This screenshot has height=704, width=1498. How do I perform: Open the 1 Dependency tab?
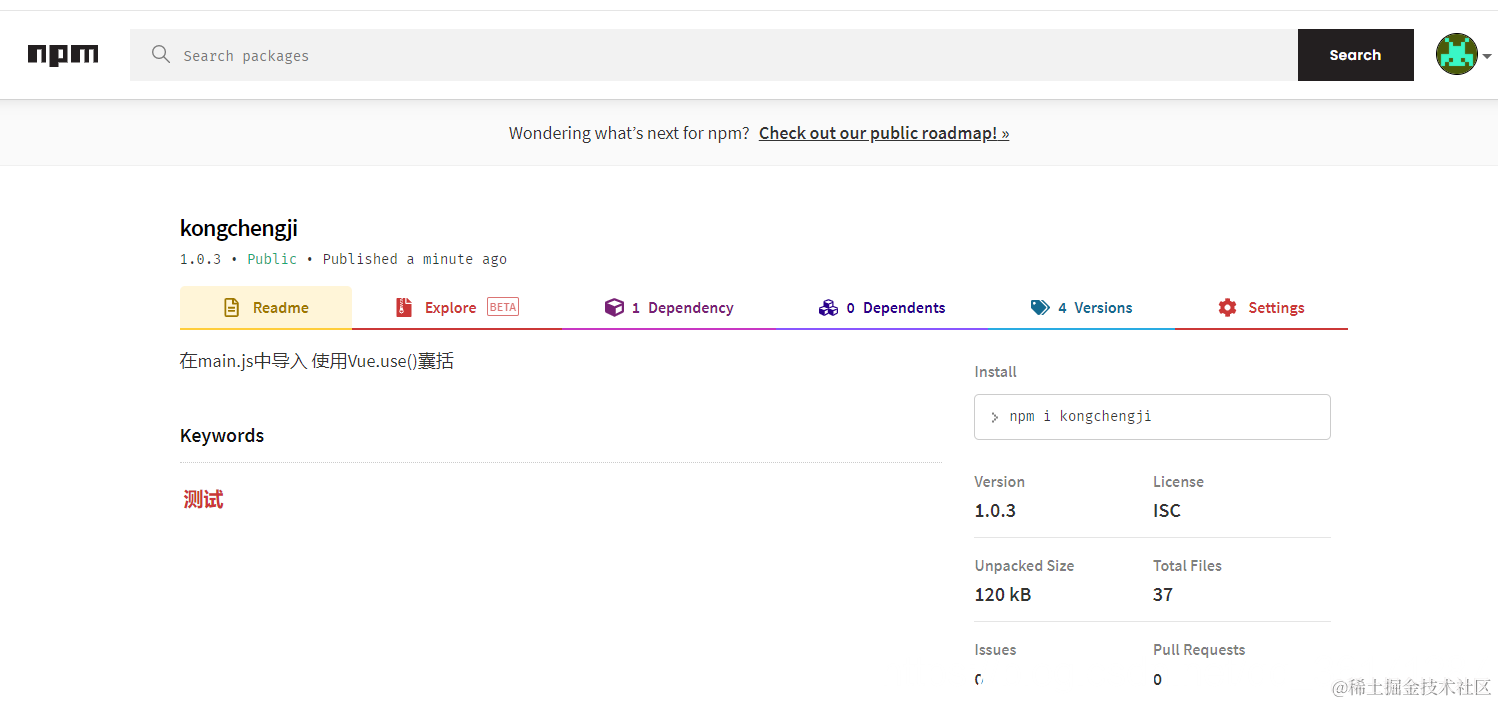[x=669, y=308]
